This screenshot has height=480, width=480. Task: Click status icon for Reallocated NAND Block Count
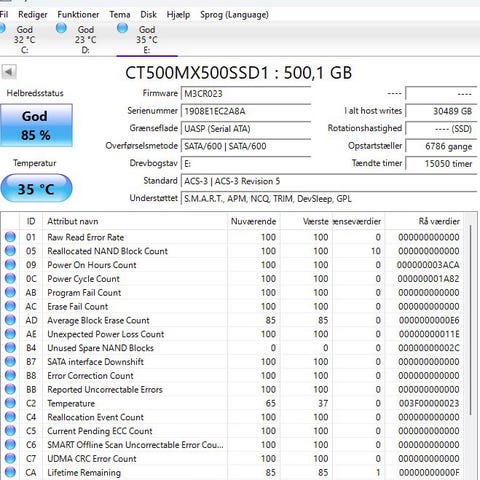coord(10,251)
